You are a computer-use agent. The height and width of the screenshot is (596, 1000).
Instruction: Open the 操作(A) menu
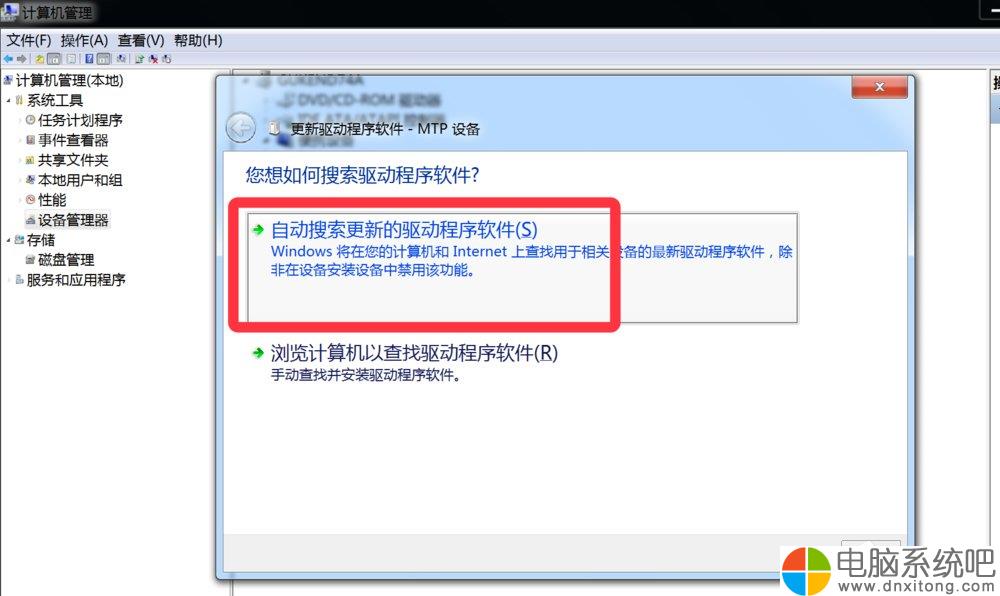(x=84, y=40)
